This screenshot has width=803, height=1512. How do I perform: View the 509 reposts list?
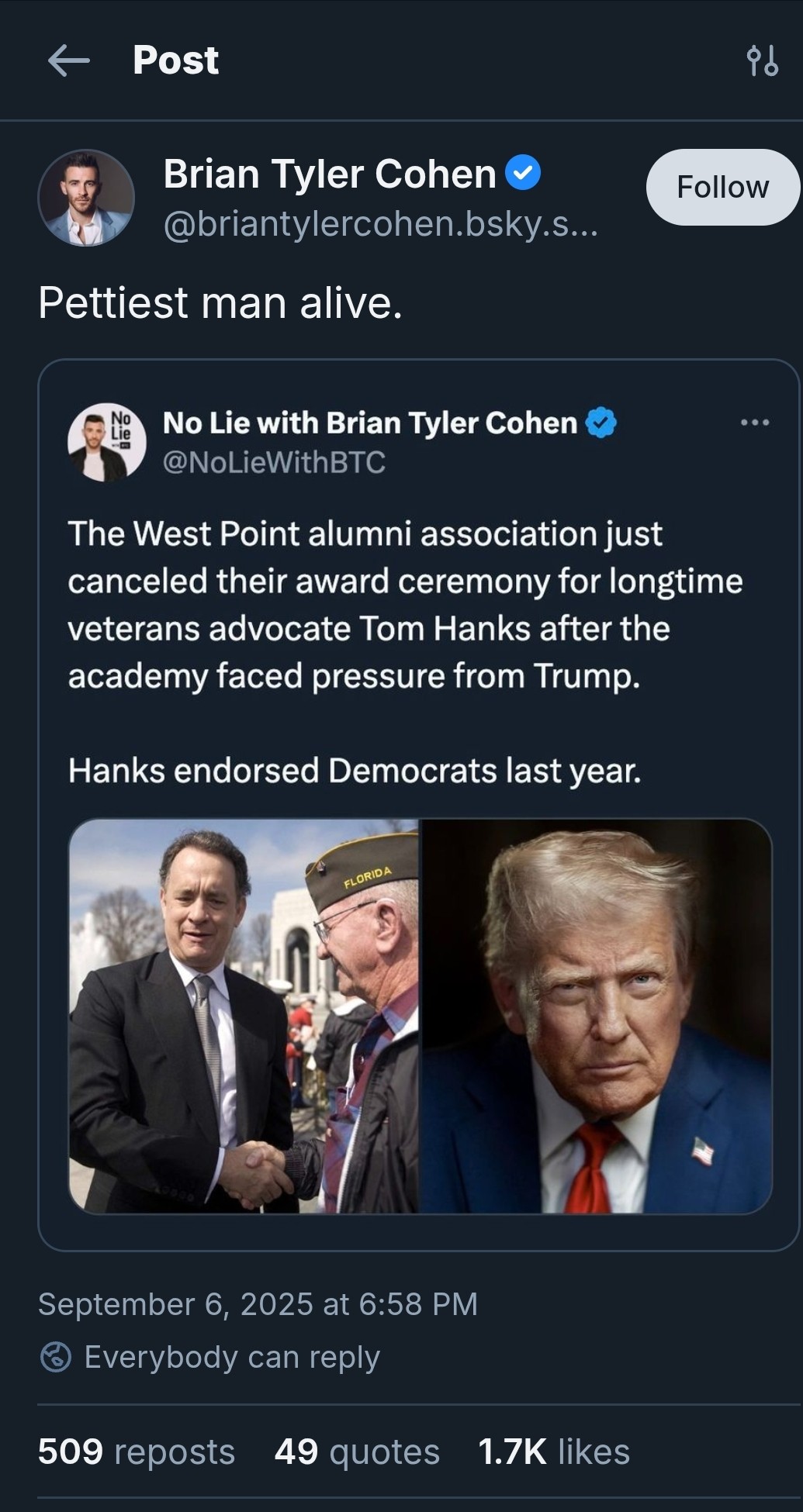tap(136, 1452)
